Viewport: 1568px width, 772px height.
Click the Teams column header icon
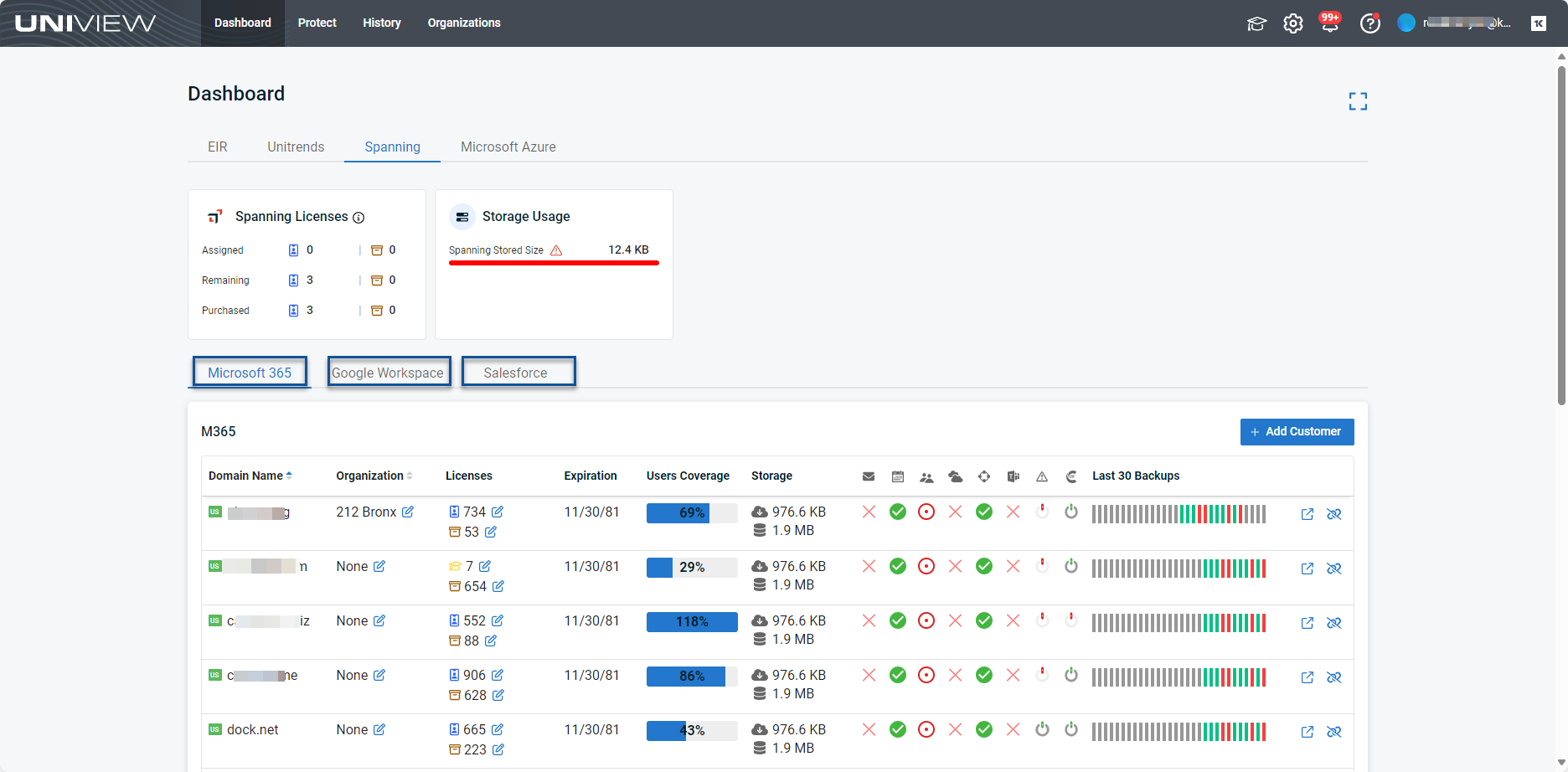click(1014, 476)
